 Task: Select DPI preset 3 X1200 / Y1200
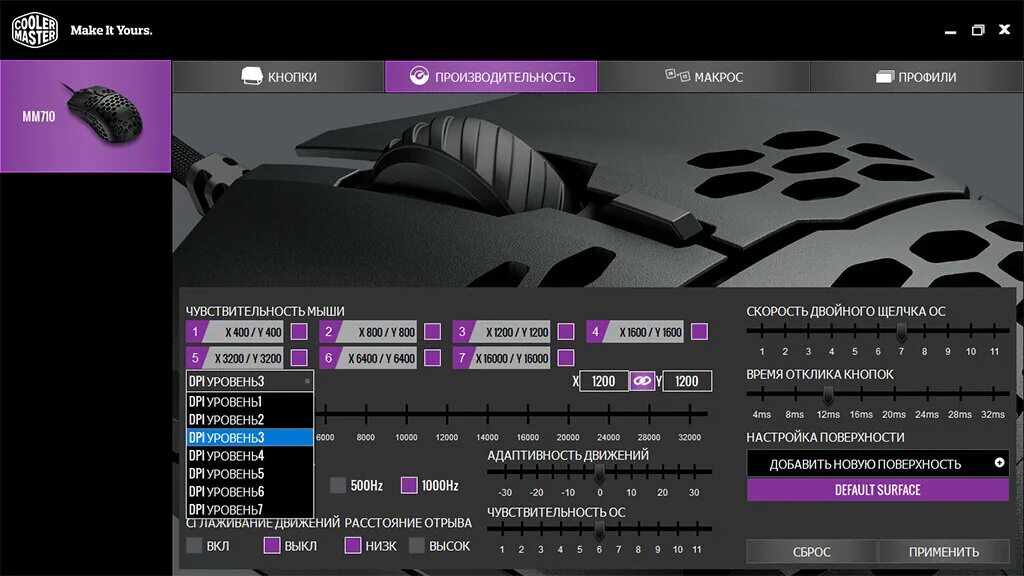[x=502, y=332]
